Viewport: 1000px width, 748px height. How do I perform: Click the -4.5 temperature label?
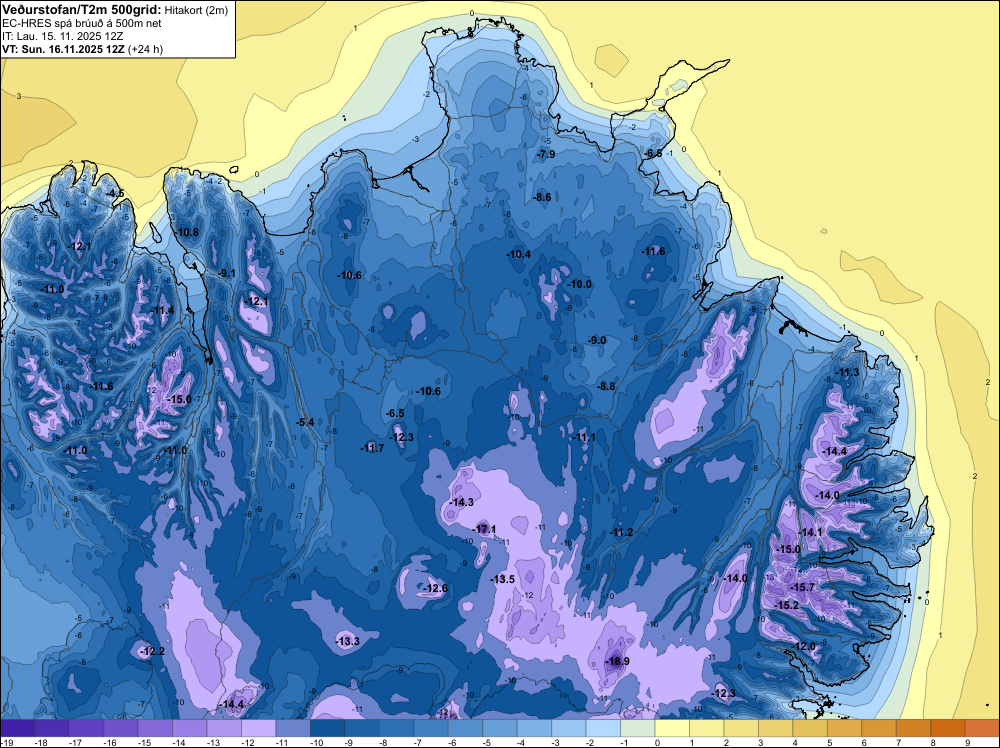[x=115, y=193]
